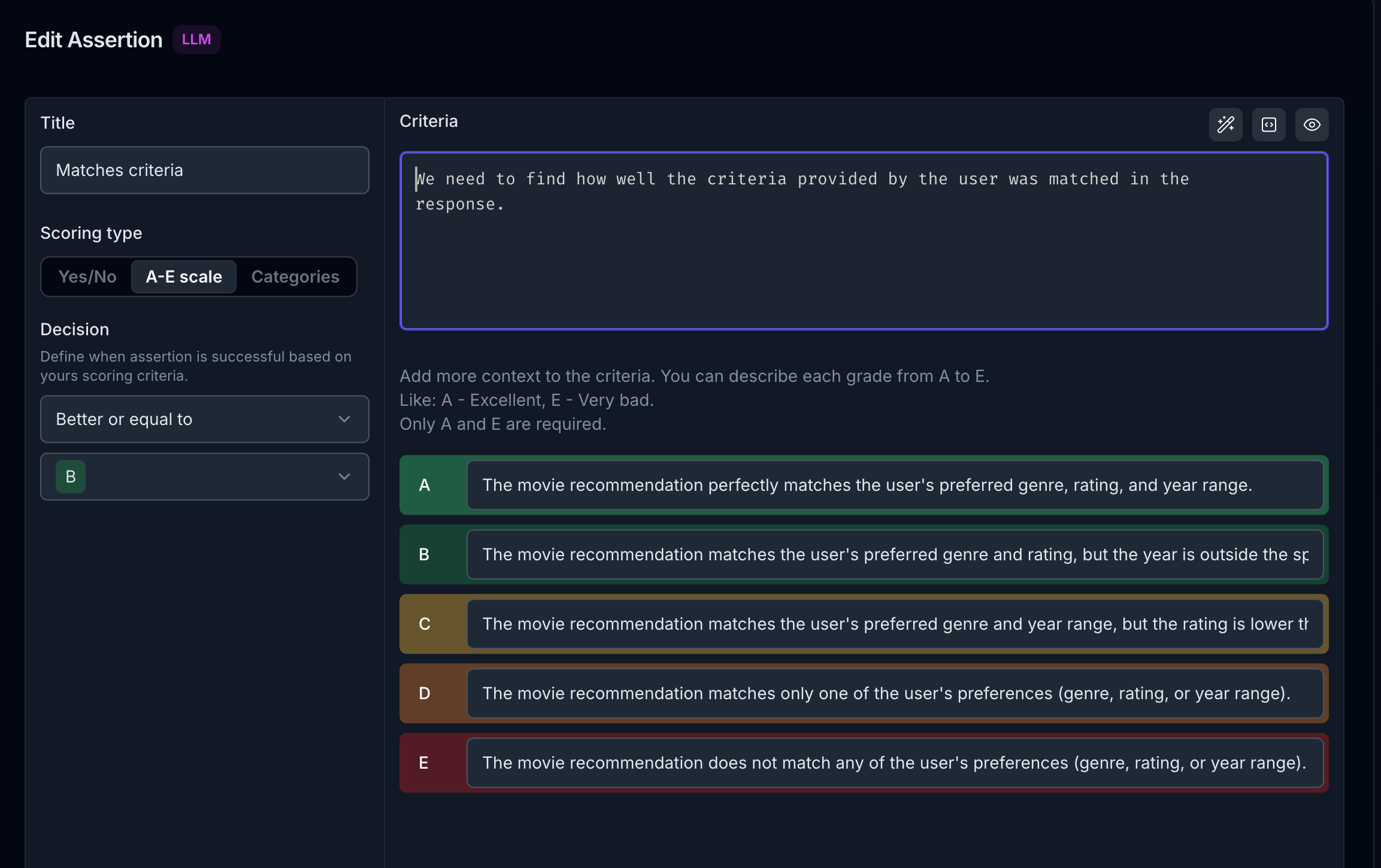Screen dimensions: 1381x868
Task: Switch scoring type to Categories
Action: (295, 276)
